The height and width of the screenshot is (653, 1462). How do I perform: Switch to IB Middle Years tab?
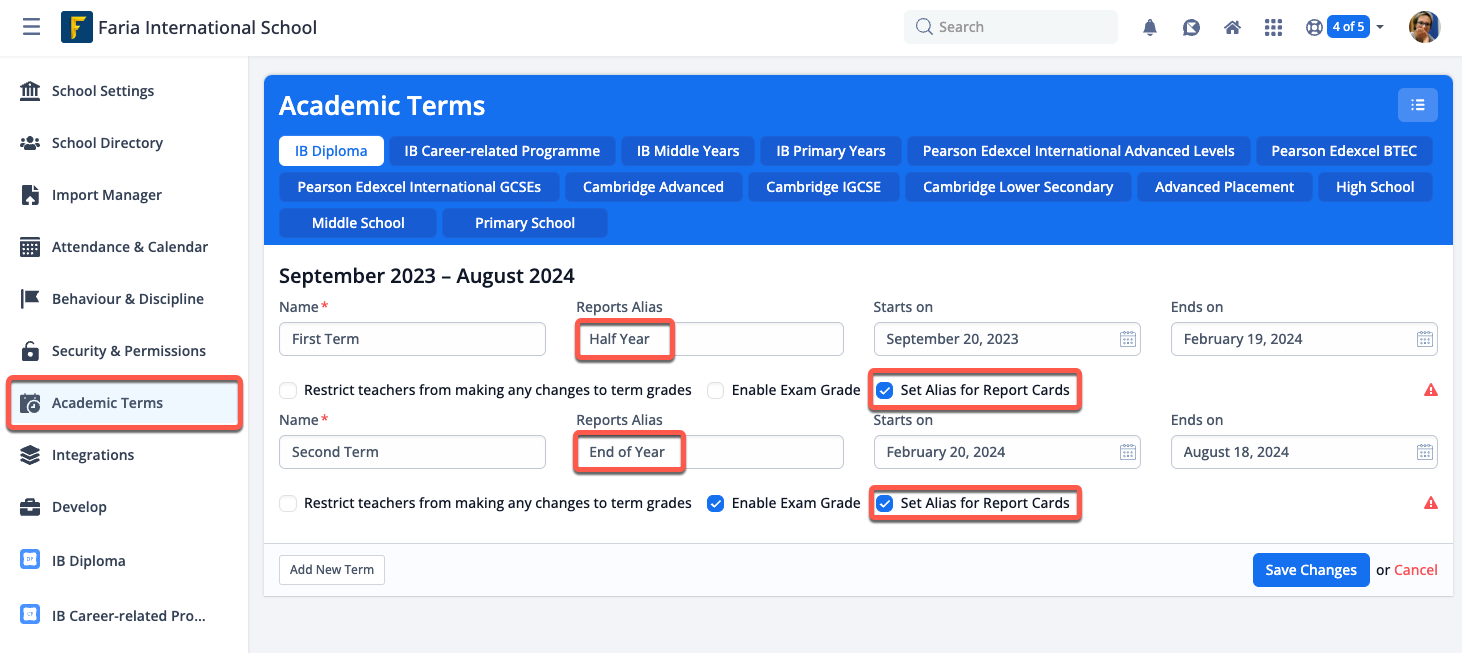click(688, 151)
